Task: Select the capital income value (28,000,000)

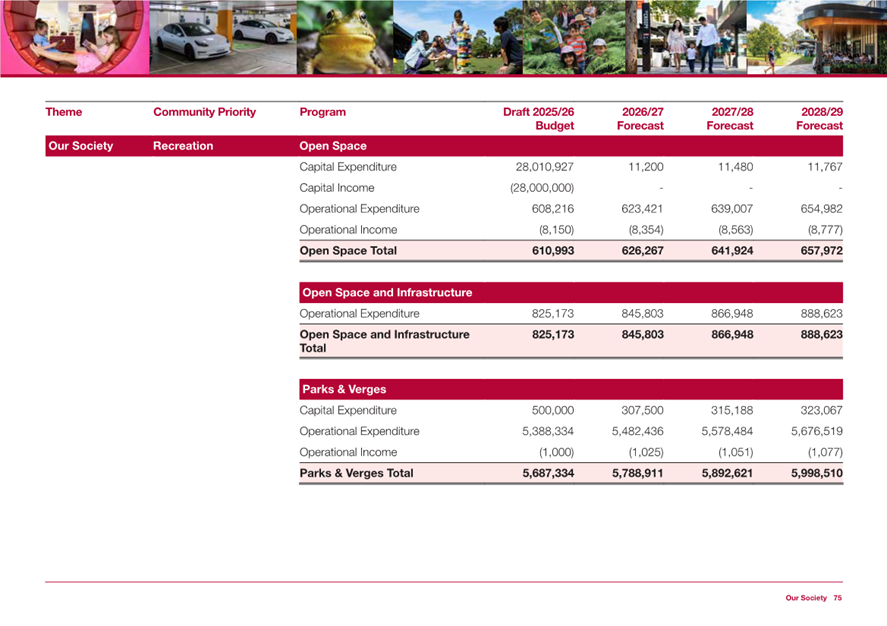Action: 542,188
